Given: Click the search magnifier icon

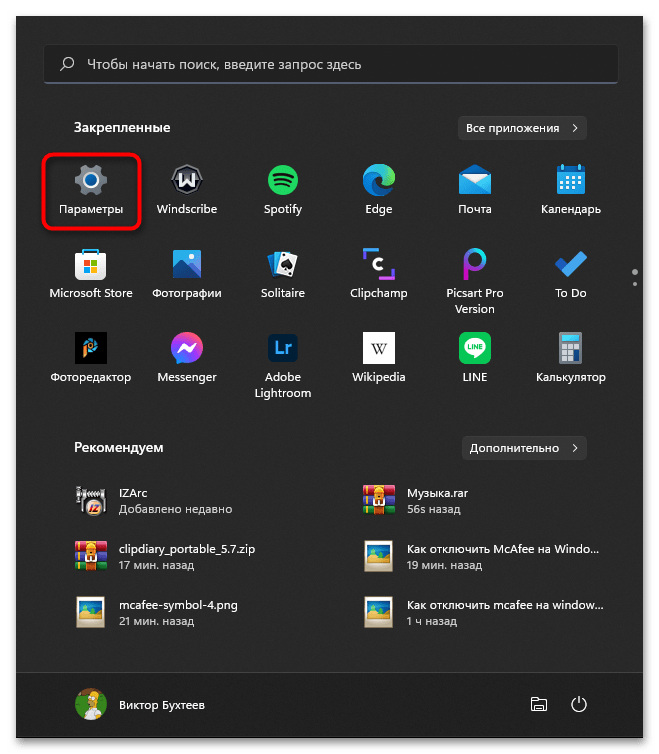Looking at the screenshot, I should [67, 64].
